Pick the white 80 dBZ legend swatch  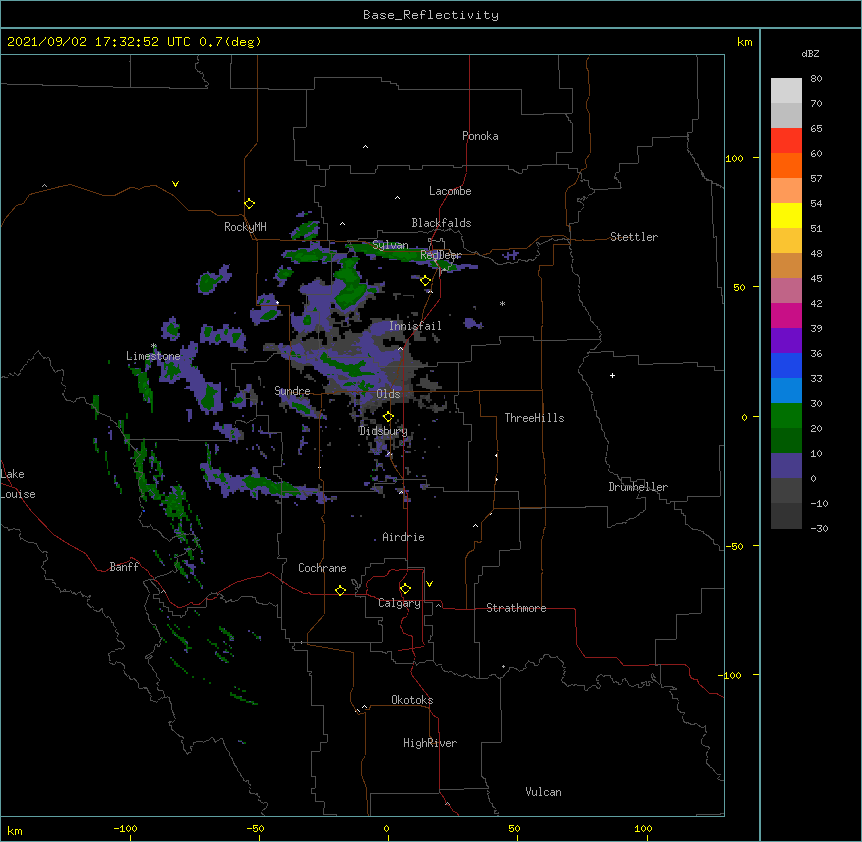click(x=786, y=91)
